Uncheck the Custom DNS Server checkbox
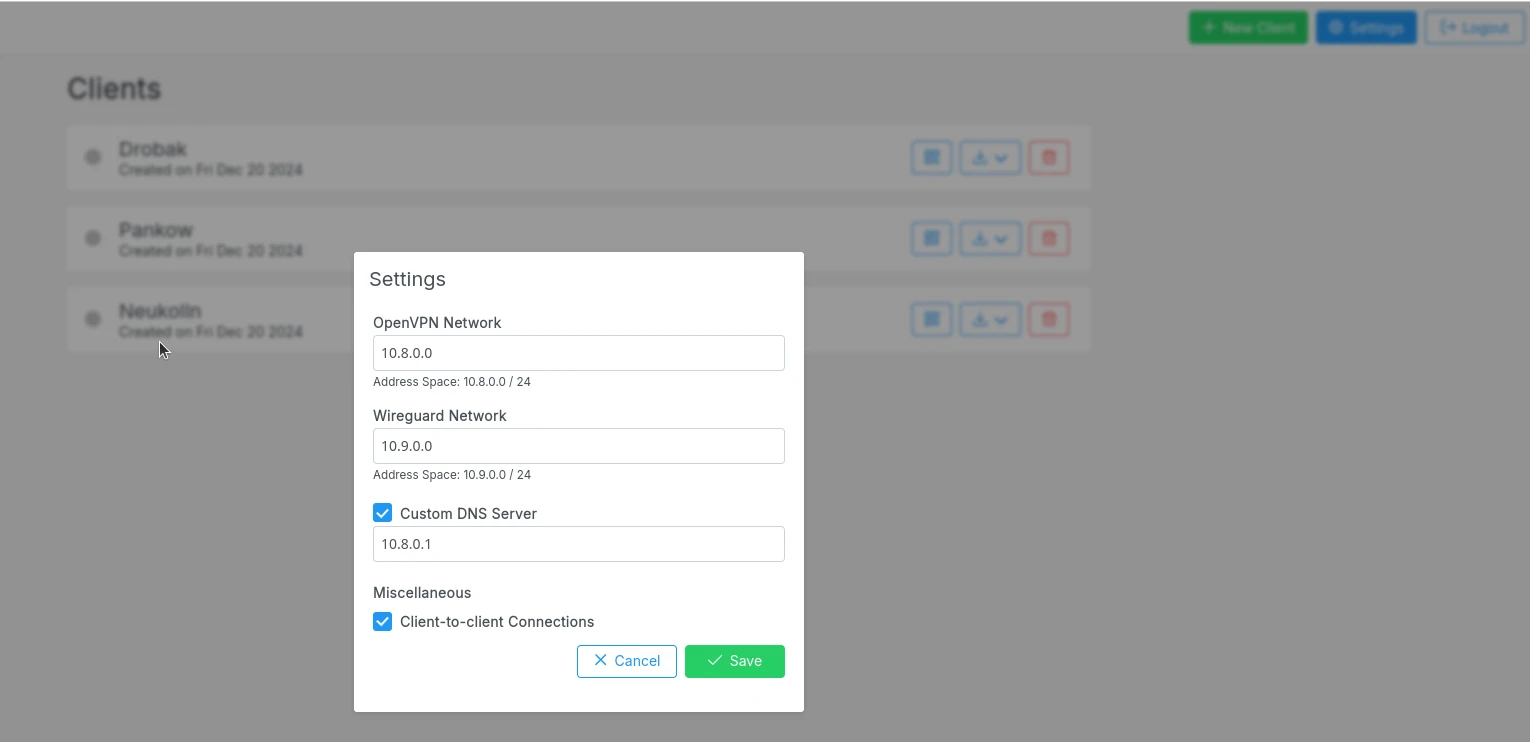 [383, 513]
